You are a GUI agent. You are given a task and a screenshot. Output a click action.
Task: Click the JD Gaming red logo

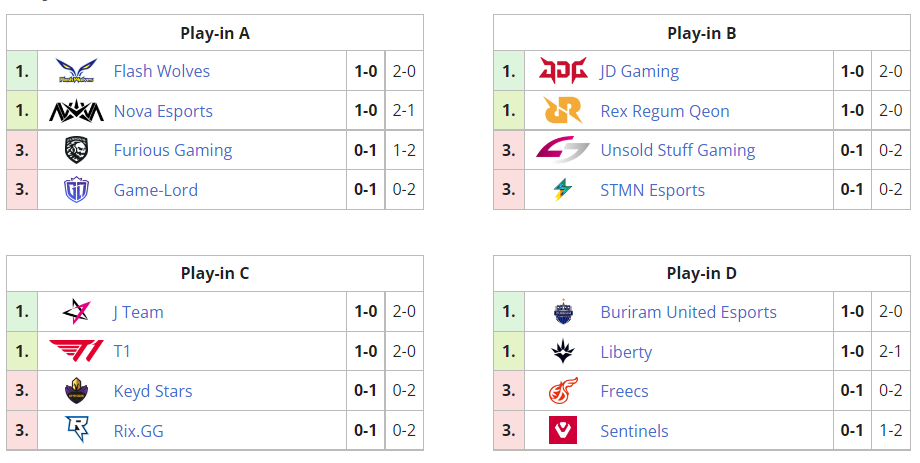[x=563, y=71]
